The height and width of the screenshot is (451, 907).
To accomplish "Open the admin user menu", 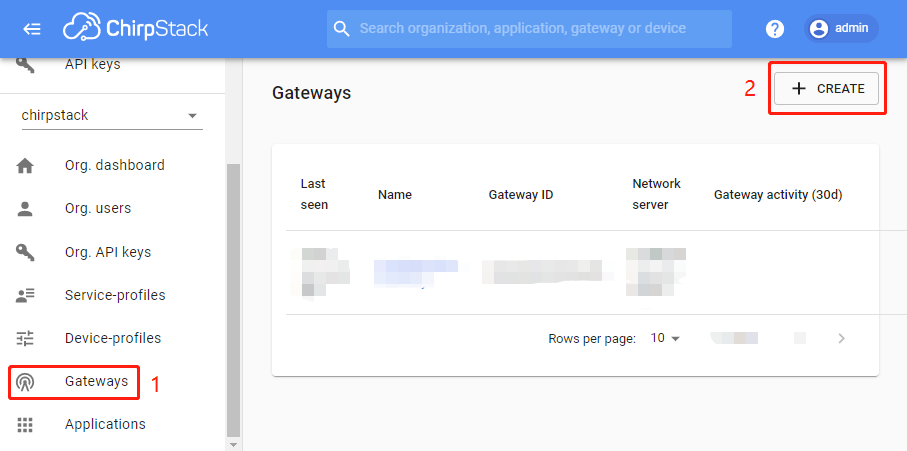I will click(841, 28).
